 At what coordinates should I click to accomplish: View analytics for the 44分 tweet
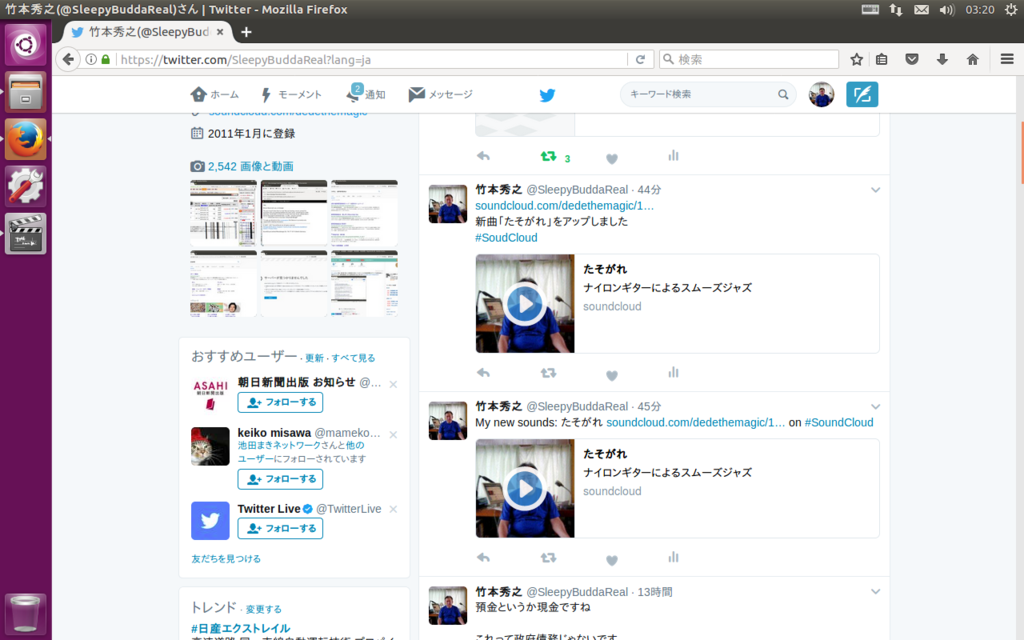click(673, 372)
